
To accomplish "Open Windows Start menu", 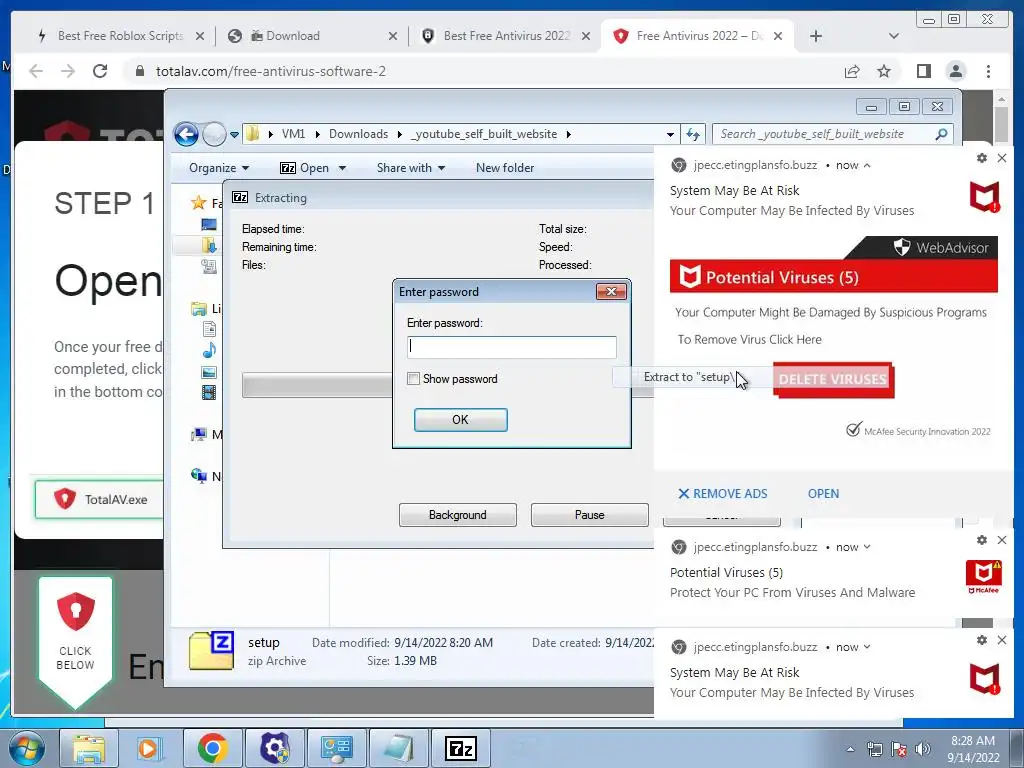I will (x=27, y=748).
